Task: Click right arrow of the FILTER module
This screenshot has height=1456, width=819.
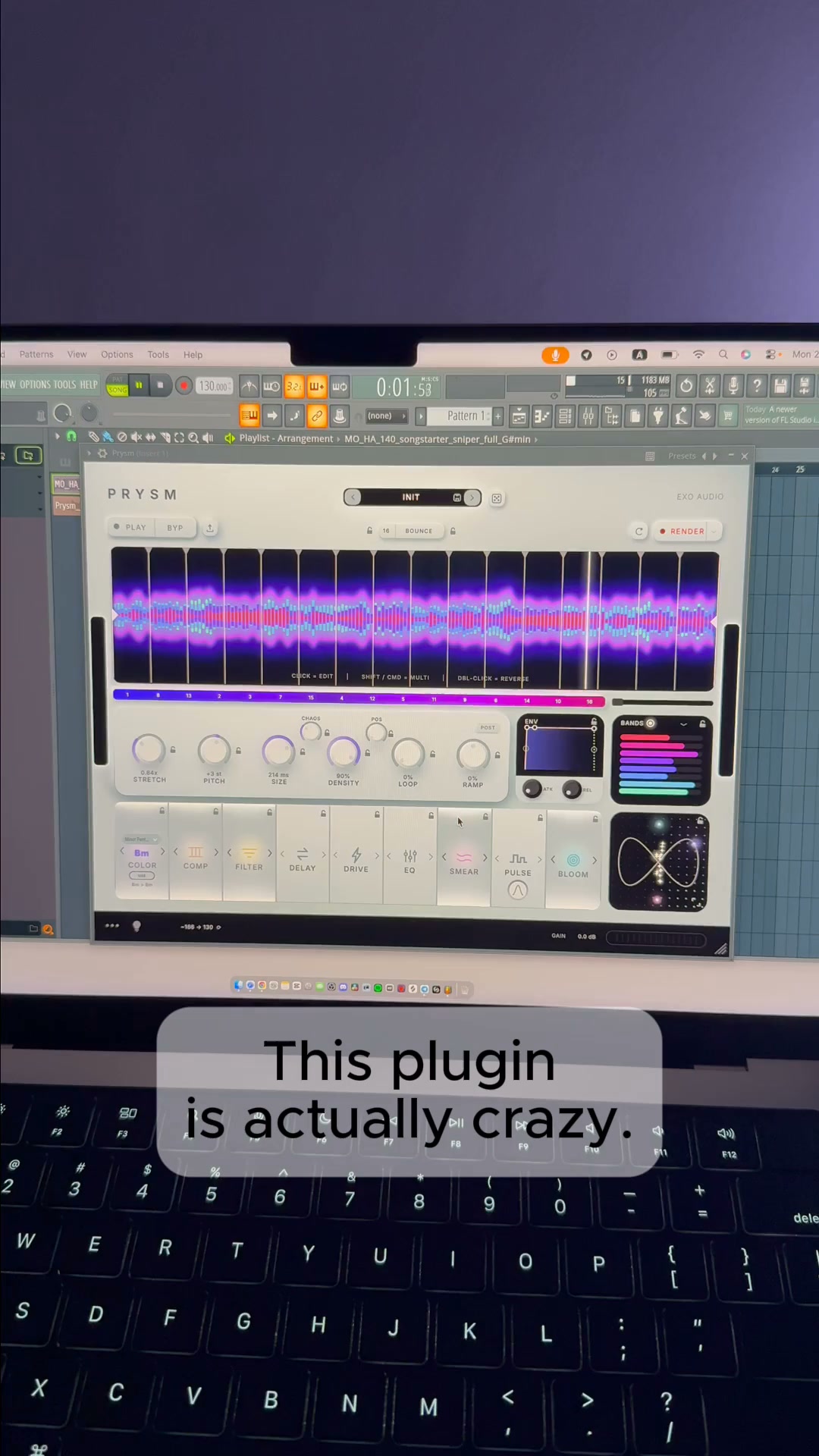Action: point(269,853)
